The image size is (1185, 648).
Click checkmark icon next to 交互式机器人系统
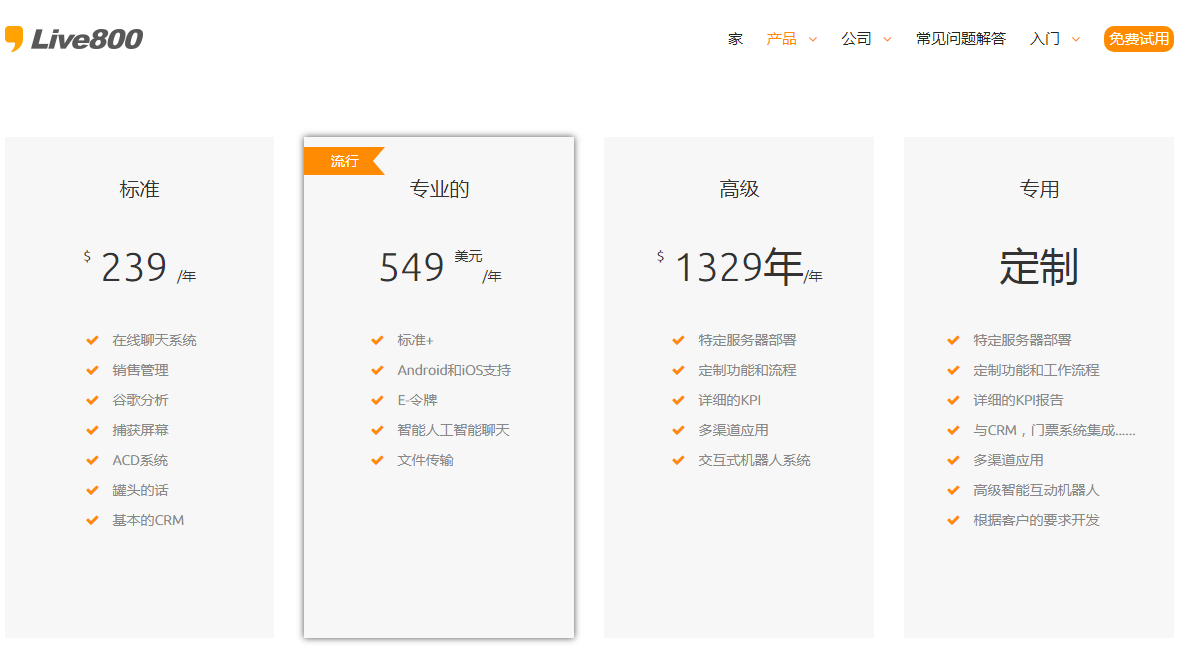(678, 460)
